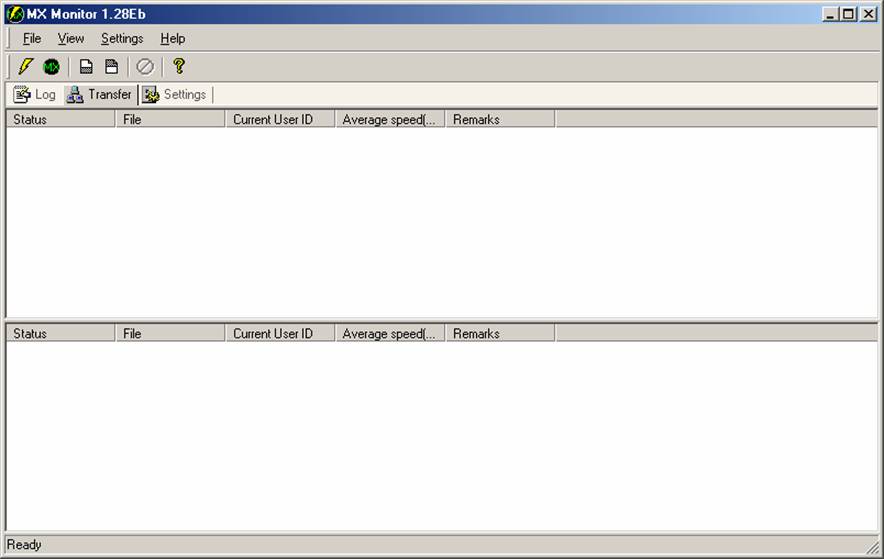Click the first document icon in toolbar
Image resolution: width=884 pixels, height=559 pixels.
point(87,67)
